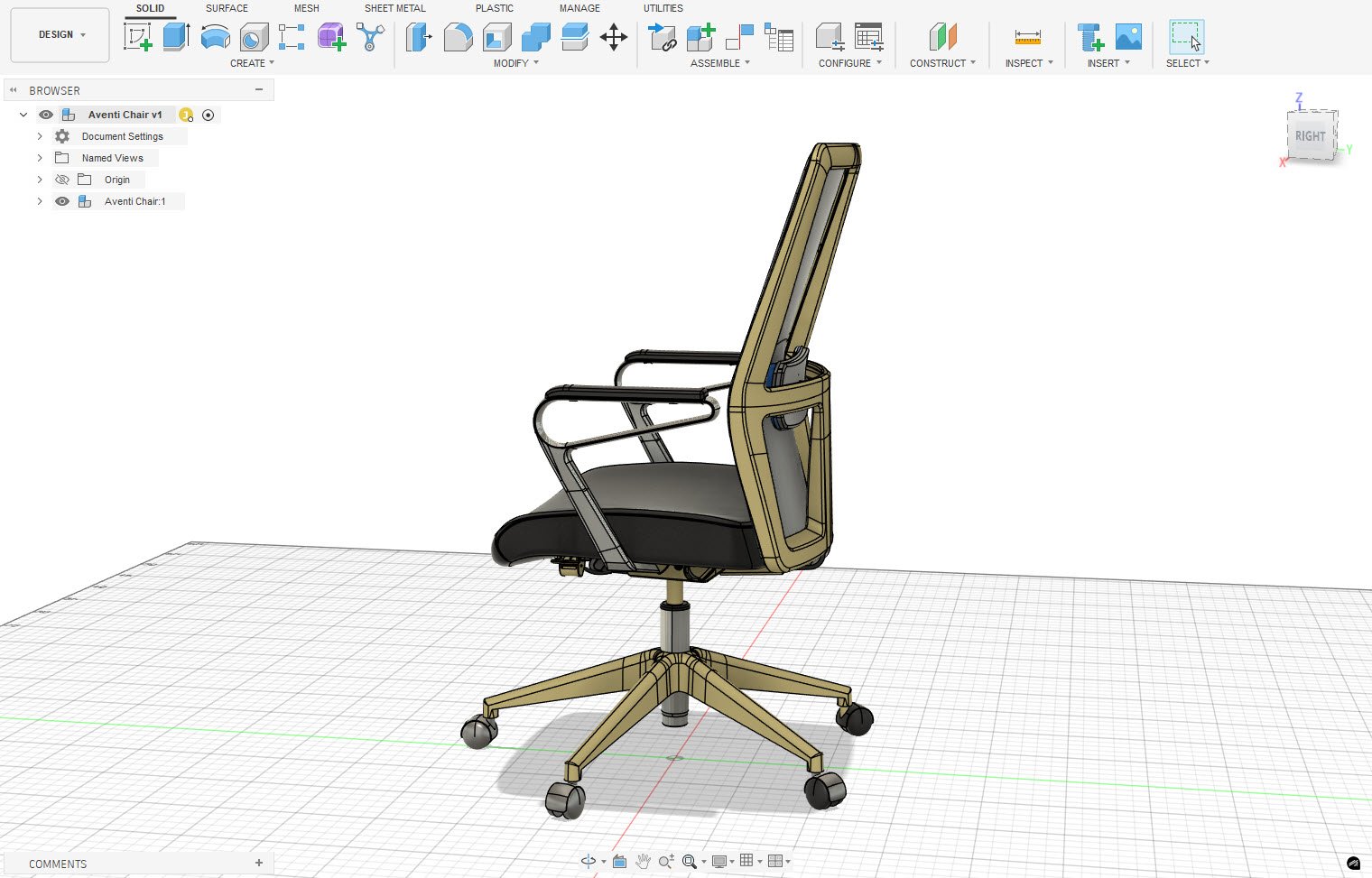Viewport: 1372px width, 878px height.
Task: Toggle visibility of Aventi Chair v1 root
Action: [45, 115]
